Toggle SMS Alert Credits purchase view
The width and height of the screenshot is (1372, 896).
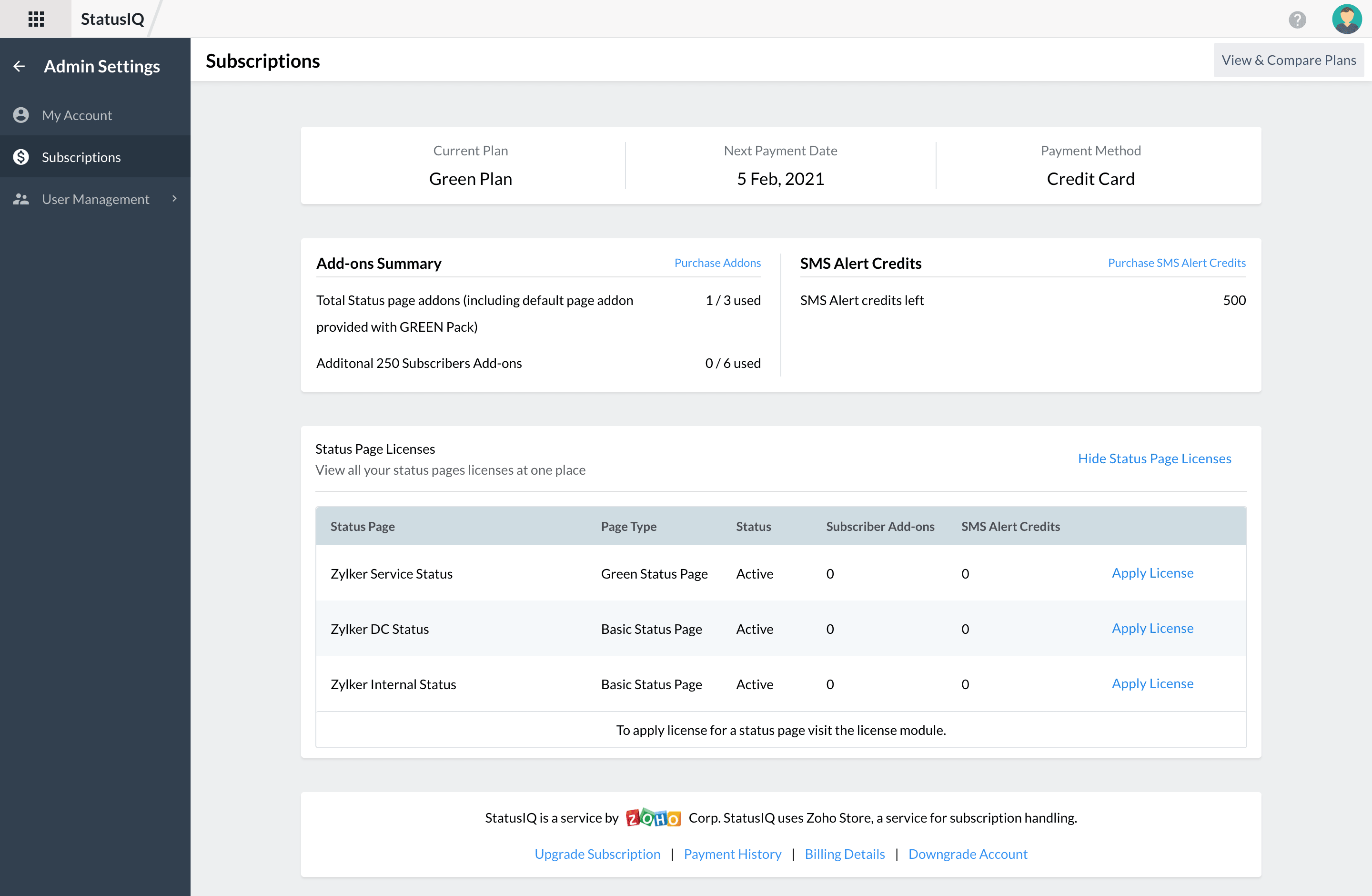tap(1177, 264)
